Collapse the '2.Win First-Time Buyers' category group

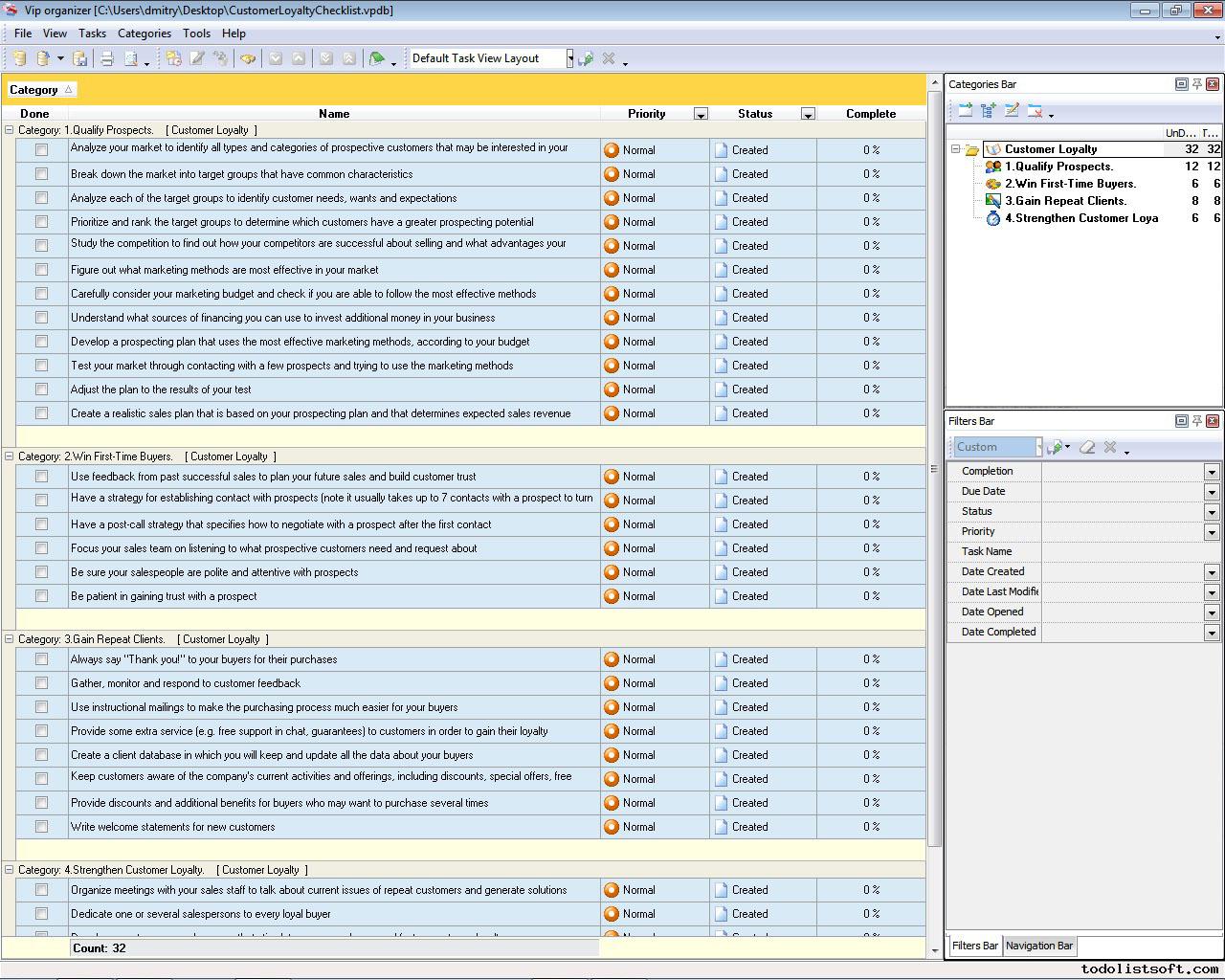coord(10,457)
